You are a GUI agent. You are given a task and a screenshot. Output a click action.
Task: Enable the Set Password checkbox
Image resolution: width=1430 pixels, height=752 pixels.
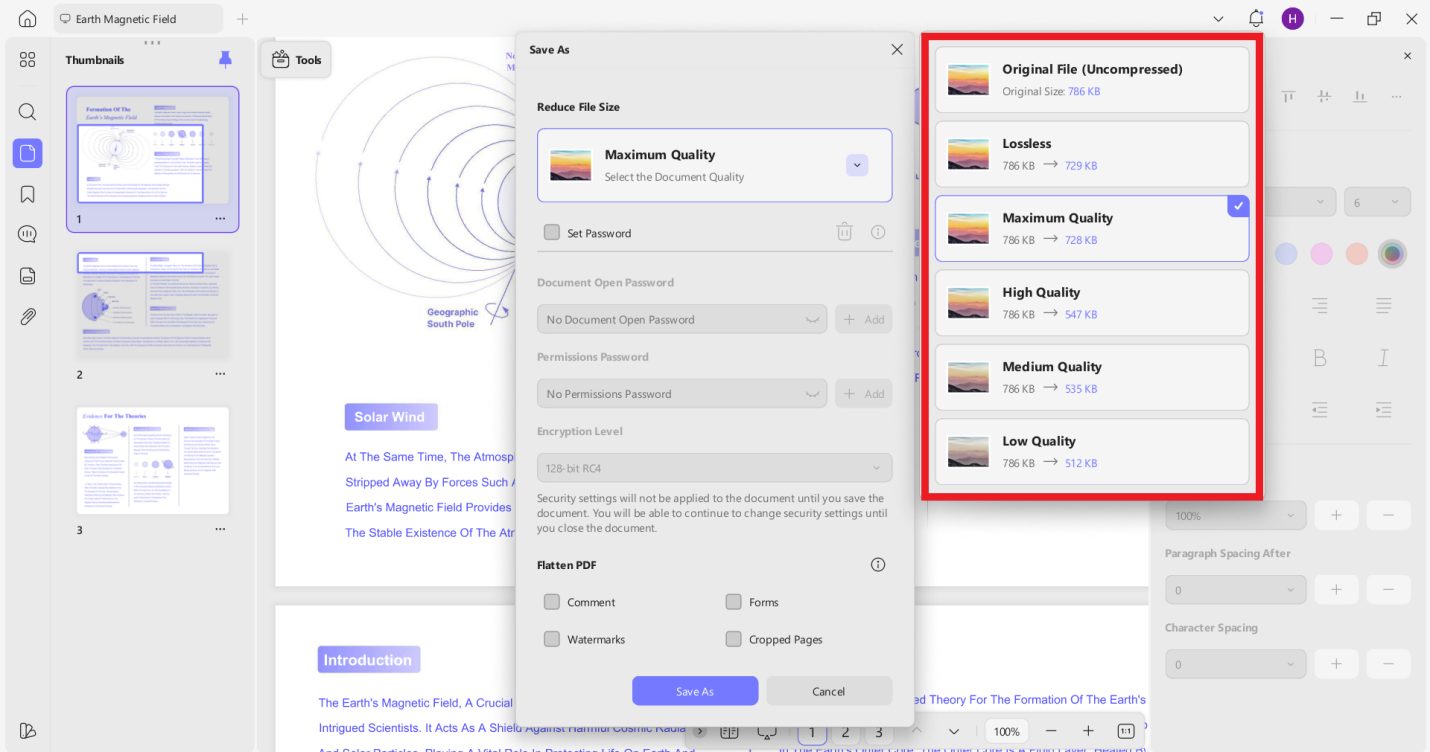point(552,233)
